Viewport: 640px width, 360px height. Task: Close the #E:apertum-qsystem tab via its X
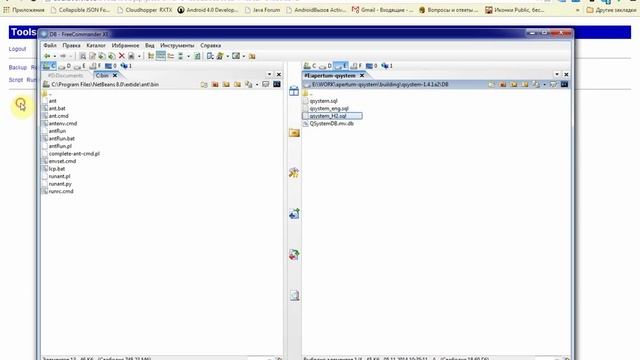[x=362, y=76]
